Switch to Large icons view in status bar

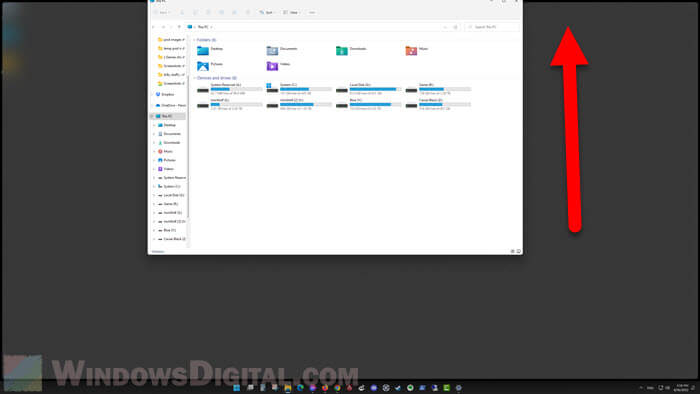tap(519, 252)
